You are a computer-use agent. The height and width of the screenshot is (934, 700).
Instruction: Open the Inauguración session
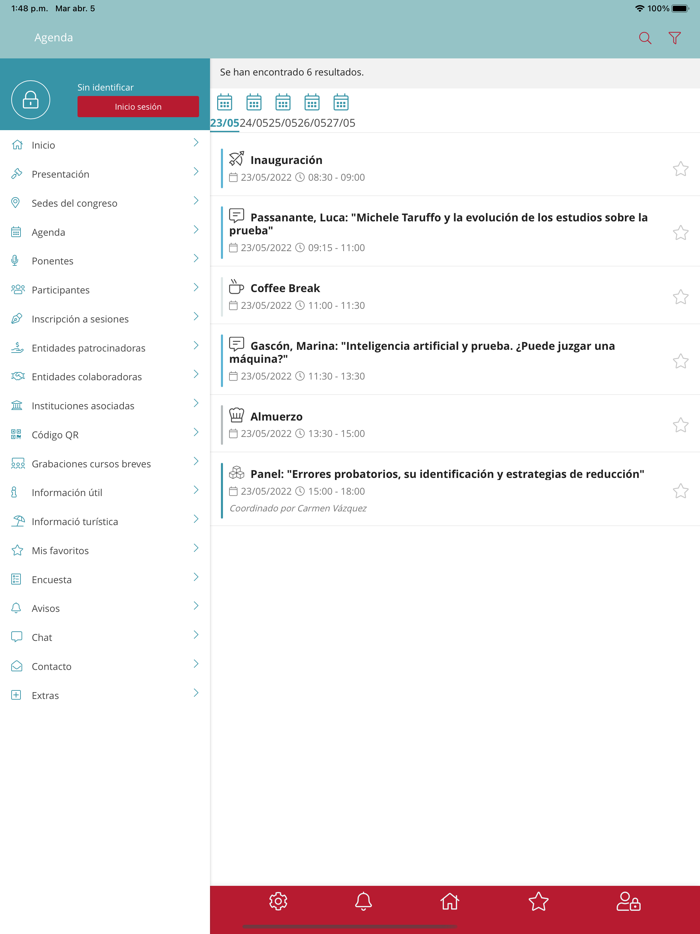click(x=455, y=168)
